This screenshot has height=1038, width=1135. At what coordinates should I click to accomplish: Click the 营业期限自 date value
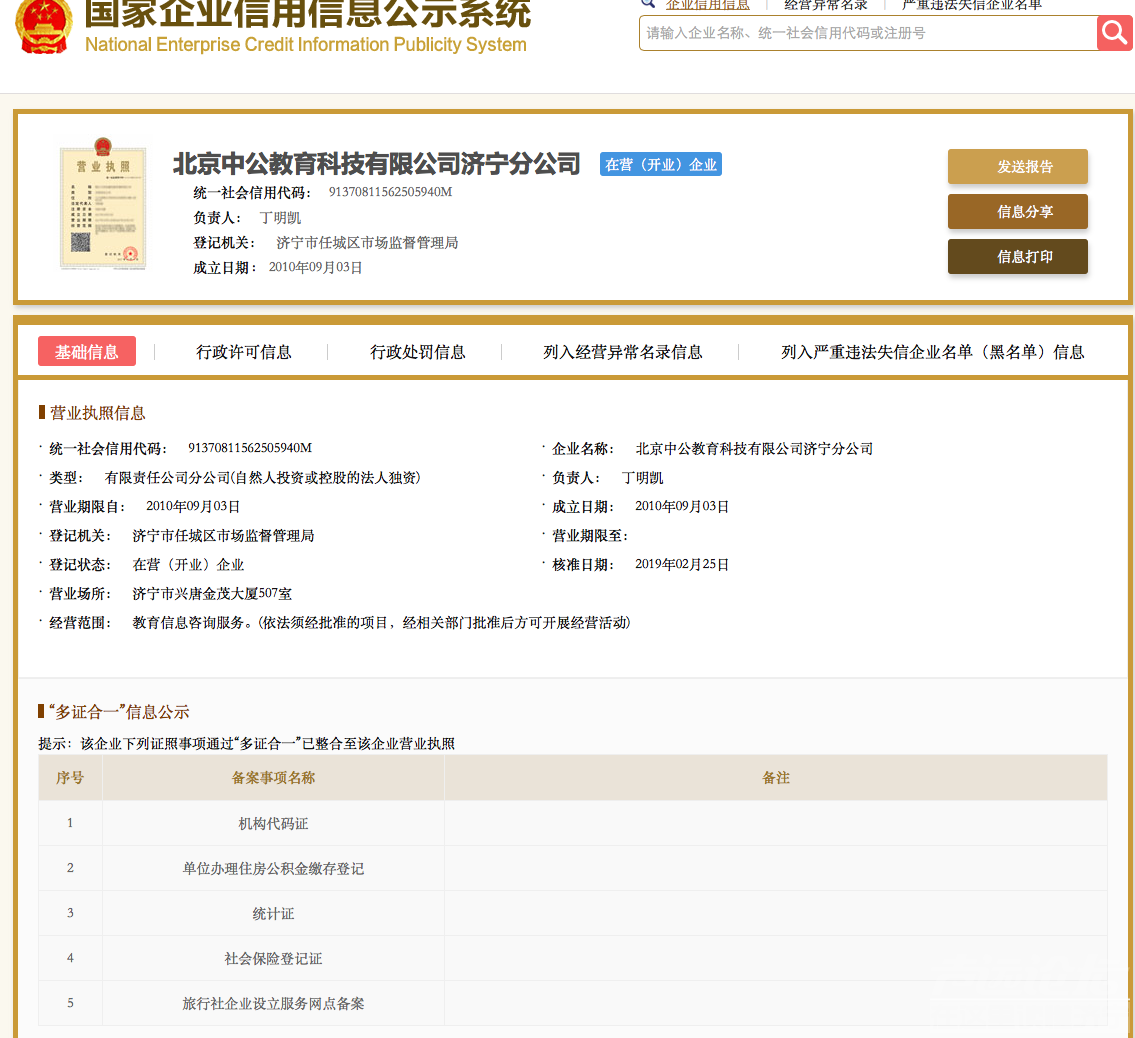(x=193, y=507)
